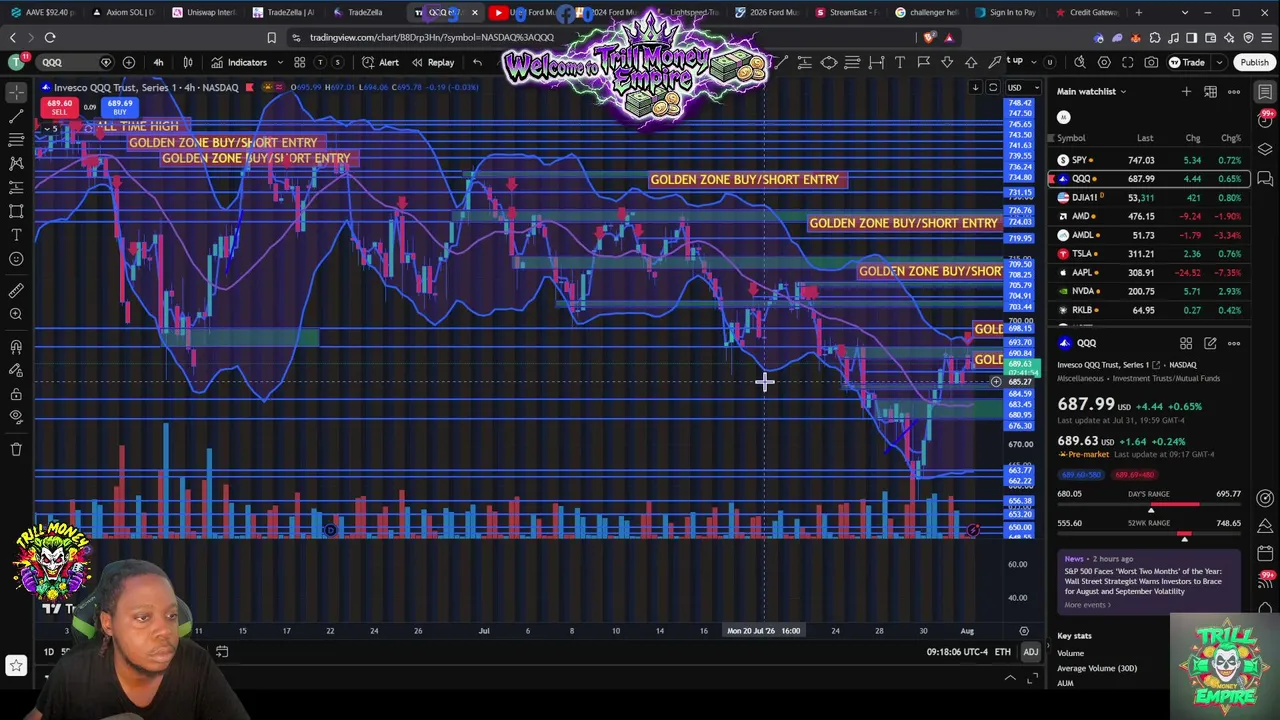Toggle ETH extended trading hours
Screen dimensions: 1280x720
(x=1002, y=652)
